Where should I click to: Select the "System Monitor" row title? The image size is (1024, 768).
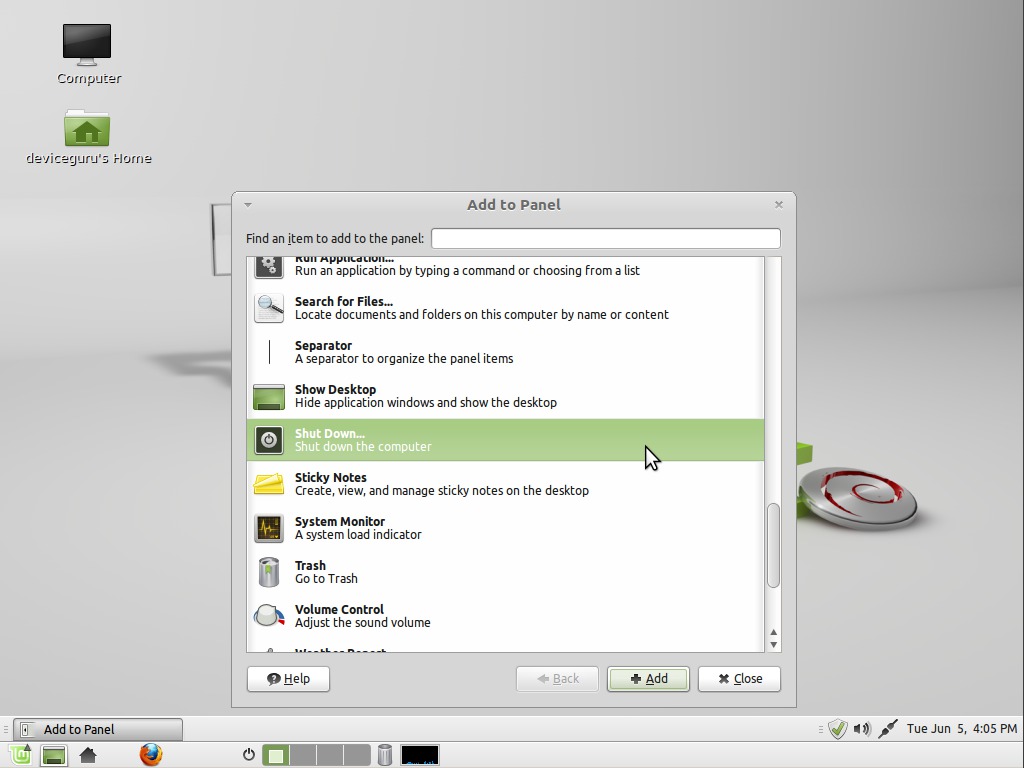[340, 521]
